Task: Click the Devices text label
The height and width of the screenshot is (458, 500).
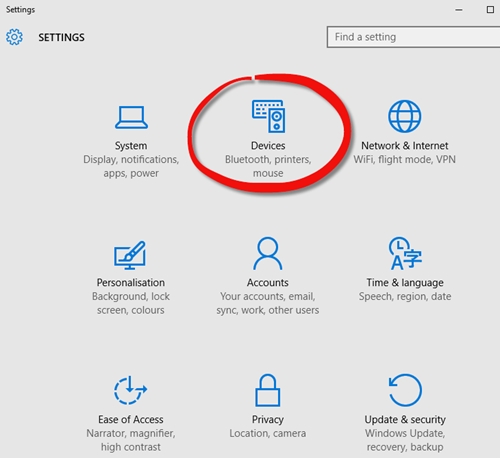Action: point(268,146)
